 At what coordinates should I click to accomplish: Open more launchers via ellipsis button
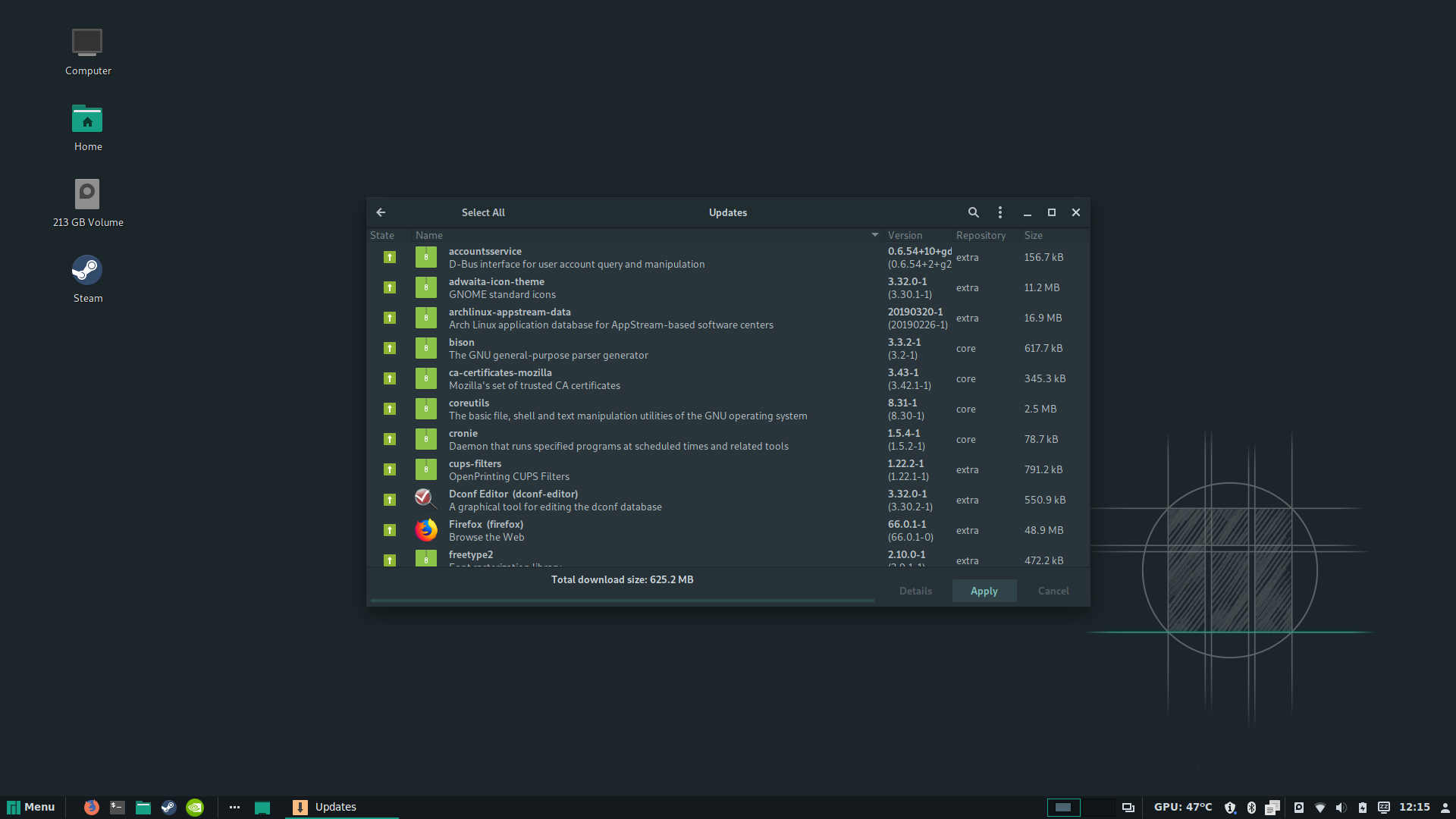click(234, 807)
